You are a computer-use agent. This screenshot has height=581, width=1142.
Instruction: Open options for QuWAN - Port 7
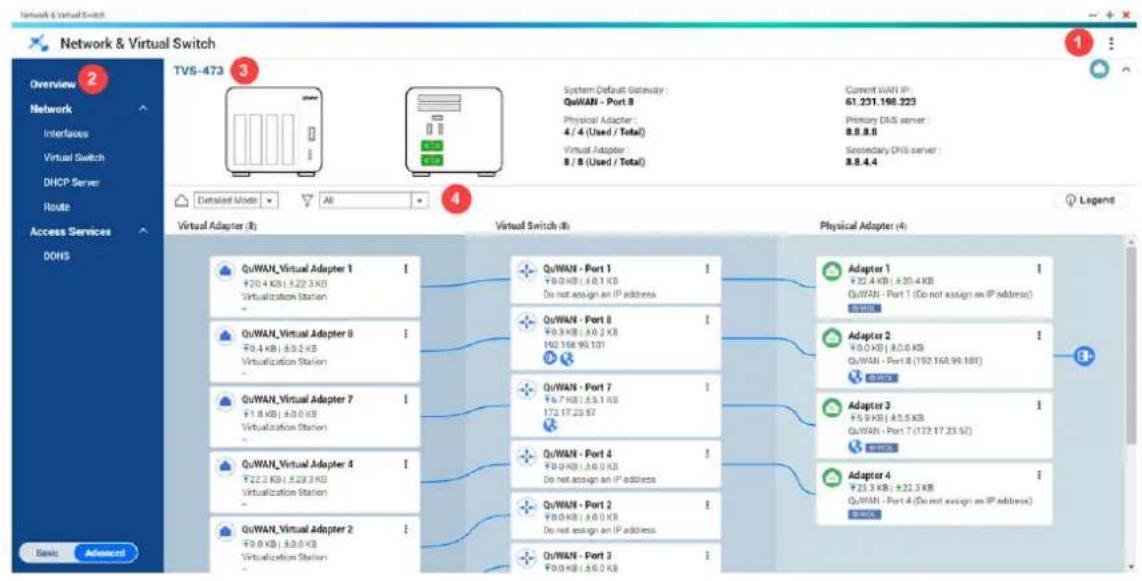(706, 388)
